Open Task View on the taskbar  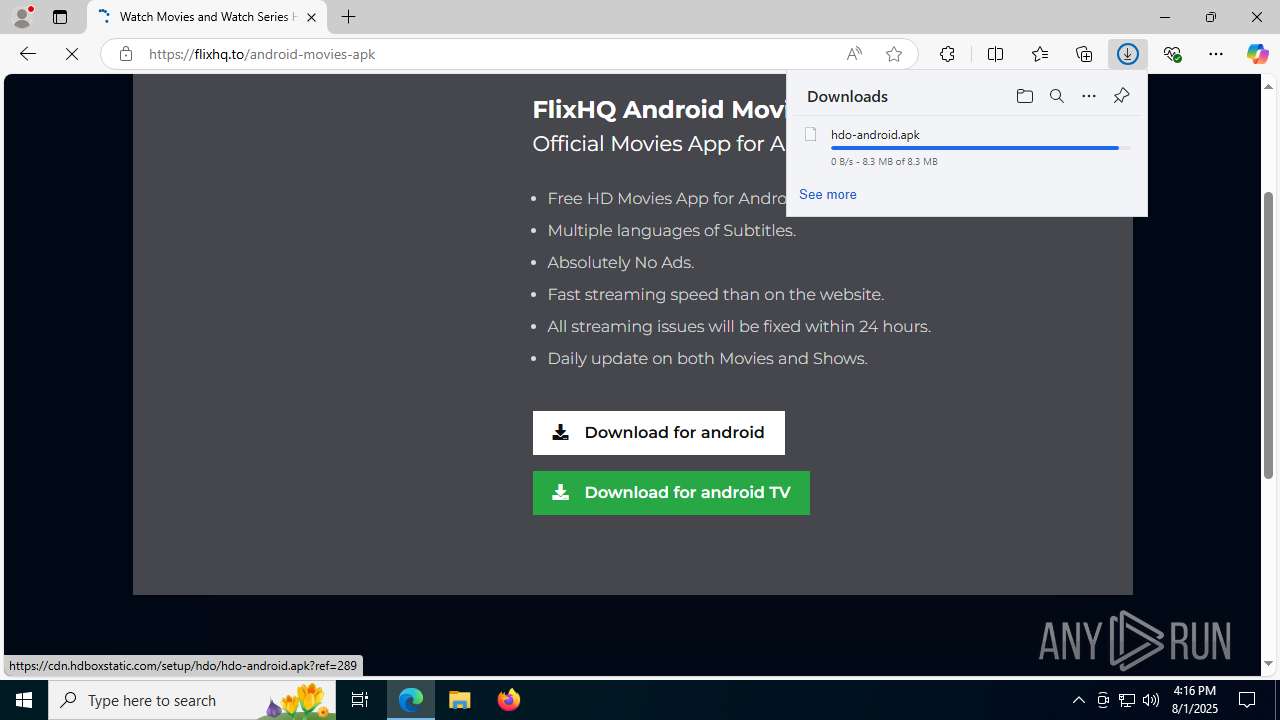click(x=360, y=700)
